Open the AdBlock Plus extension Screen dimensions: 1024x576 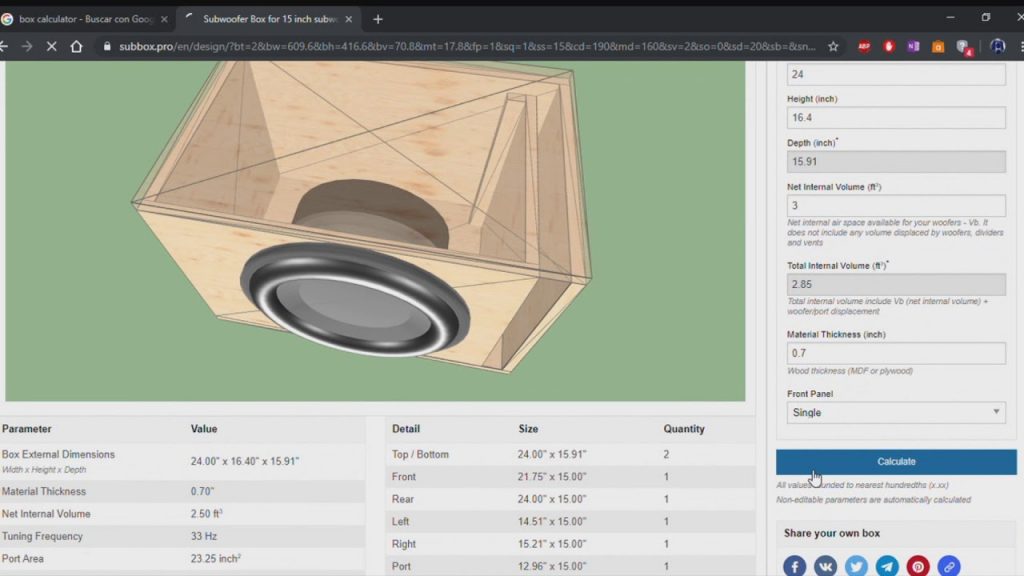tap(863, 46)
